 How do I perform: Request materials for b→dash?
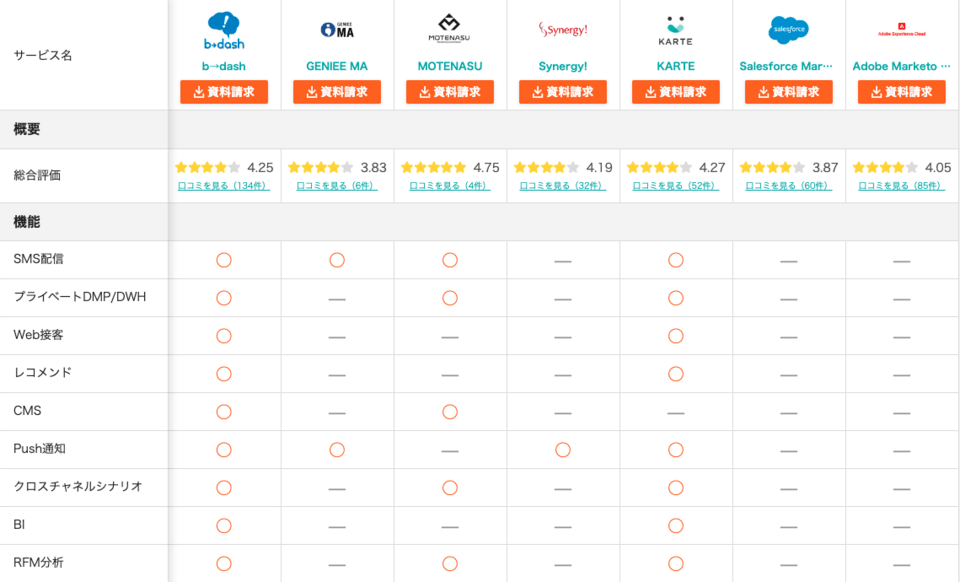[224, 92]
